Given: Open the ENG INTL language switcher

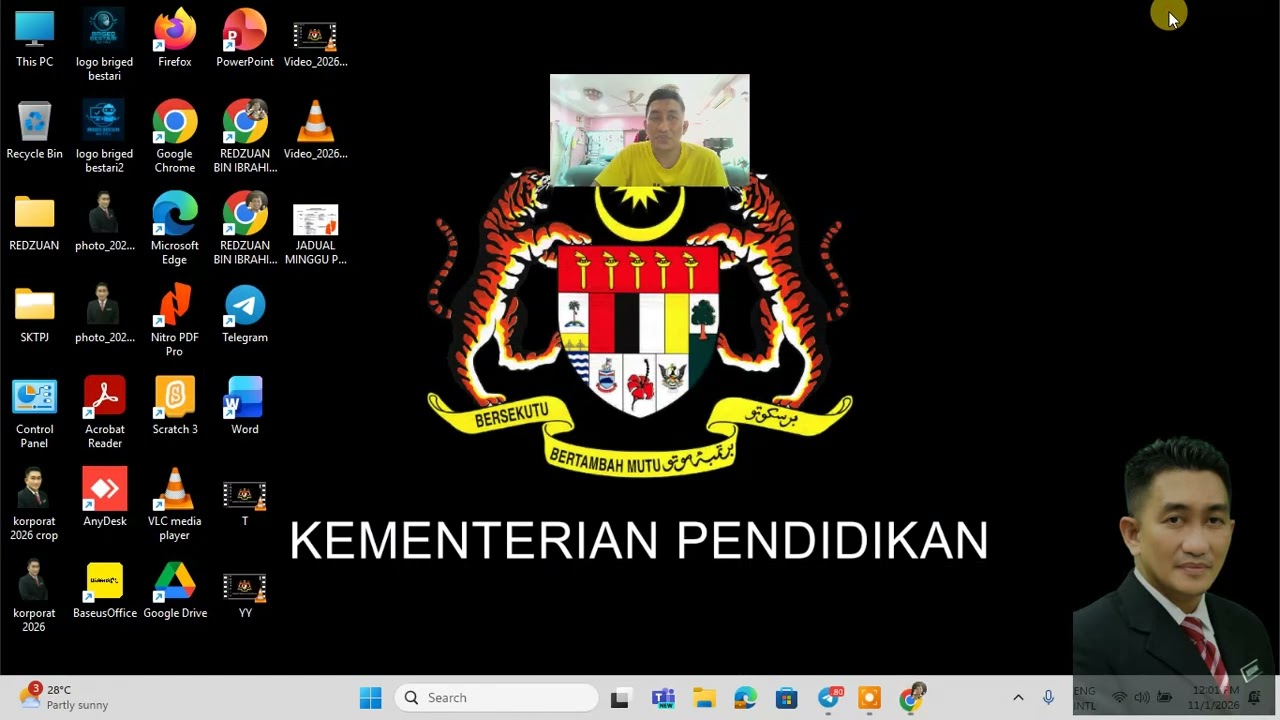Looking at the screenshot, I should [x=1085, y=698].
